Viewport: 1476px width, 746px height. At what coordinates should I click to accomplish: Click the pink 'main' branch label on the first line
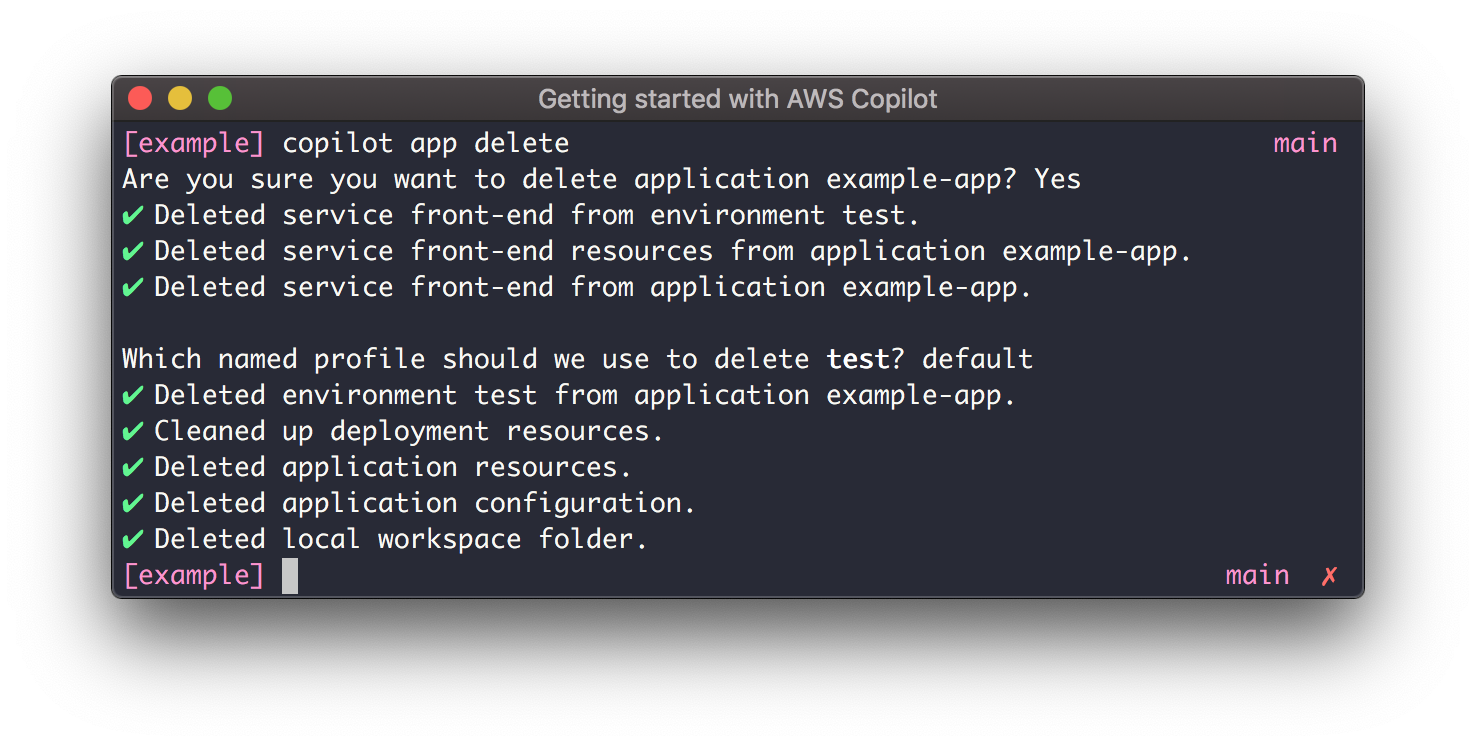coord(1305,143)
